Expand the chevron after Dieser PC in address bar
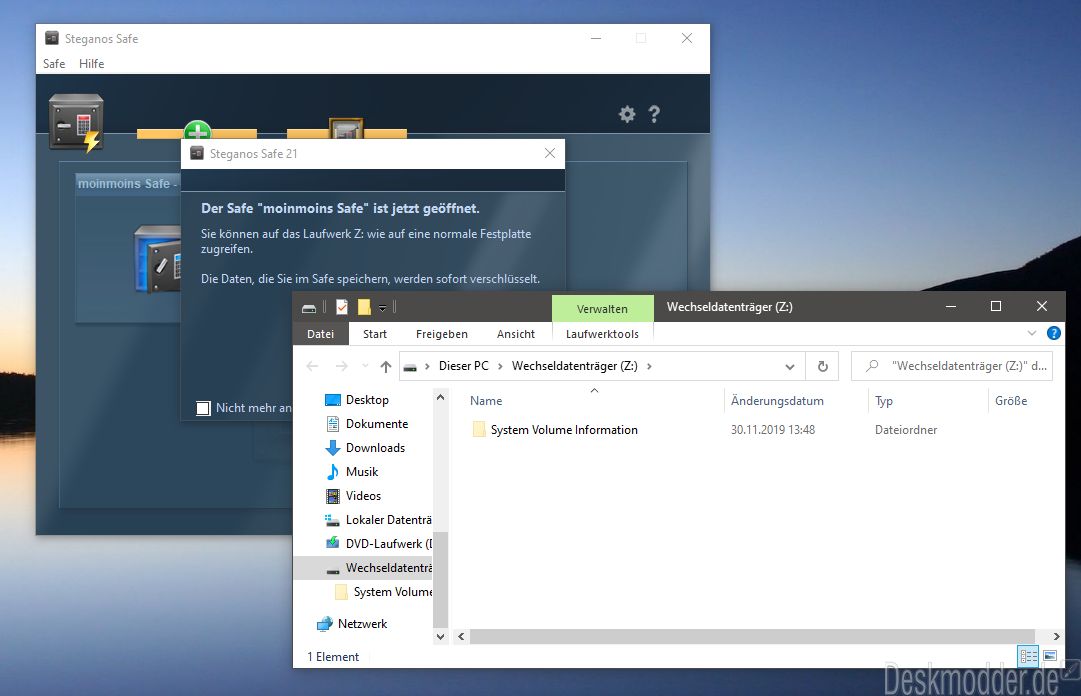The height and width of the screenshot is (696, 1081). (x=500, y=366)
